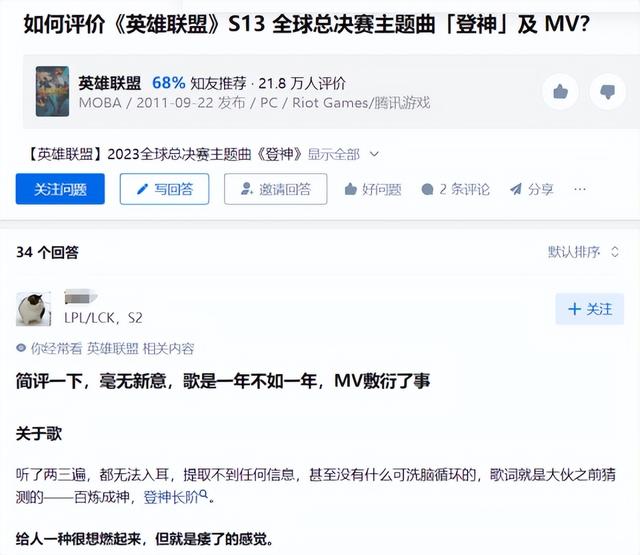Click the 写回答 write answer button
Screen dimensions: 640x555
tap(164, 189)
